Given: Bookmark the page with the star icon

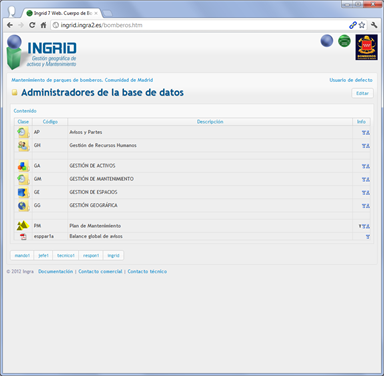Looking at the screenshot, I should click(x=362, y=25).
